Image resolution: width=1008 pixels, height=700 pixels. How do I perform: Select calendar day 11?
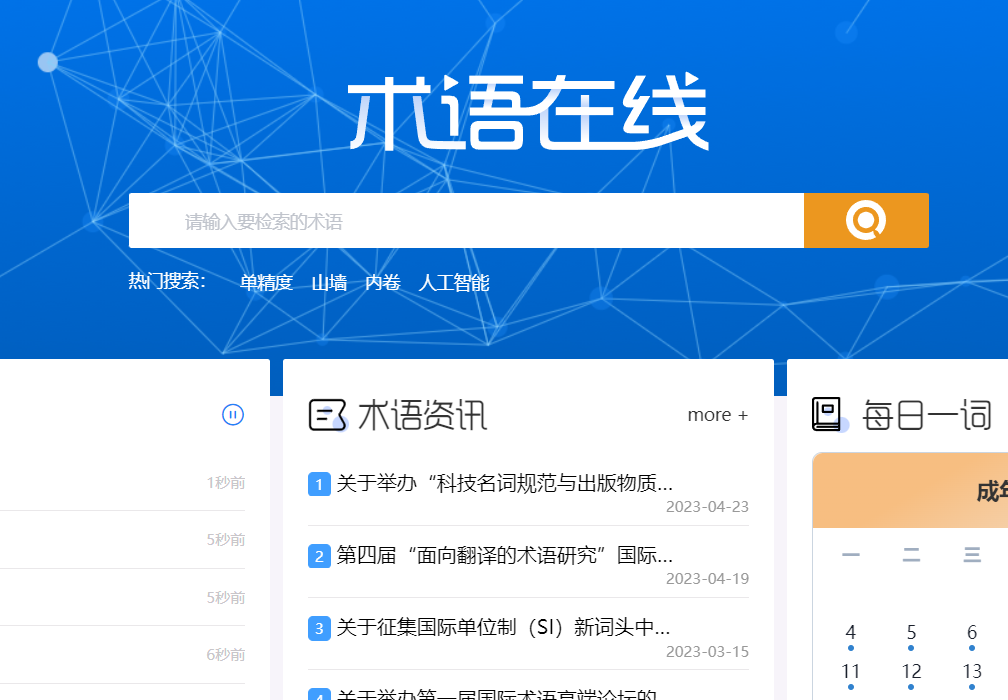850,672
